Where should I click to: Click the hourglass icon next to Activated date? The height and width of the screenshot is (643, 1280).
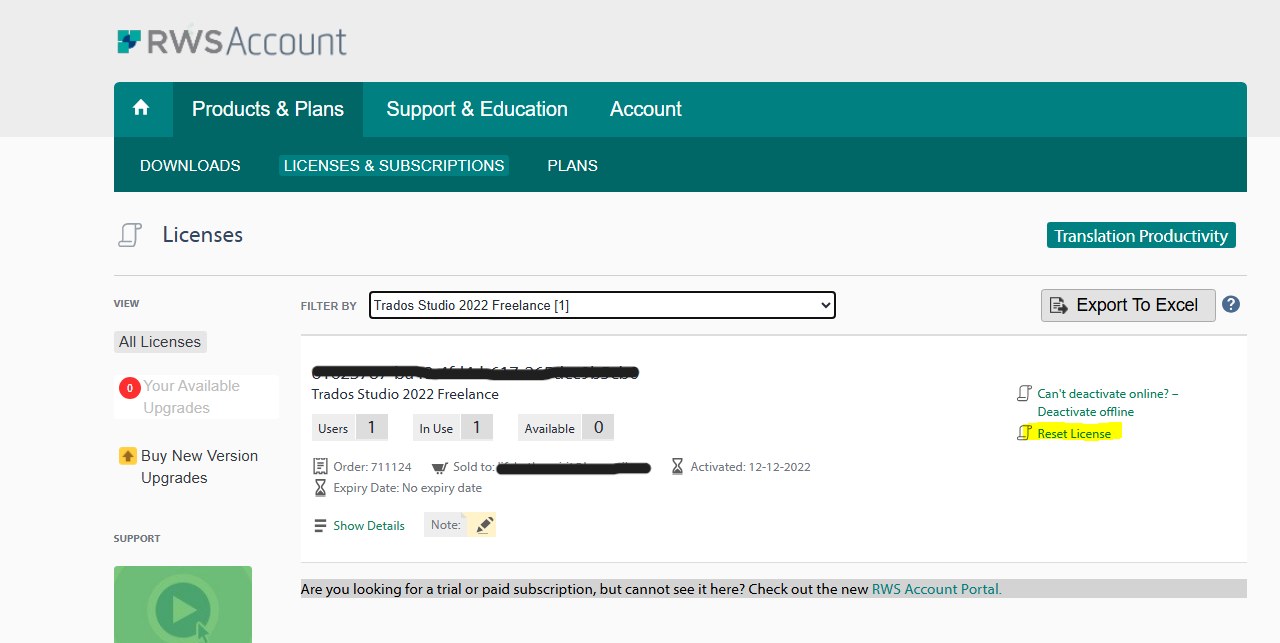678,466
